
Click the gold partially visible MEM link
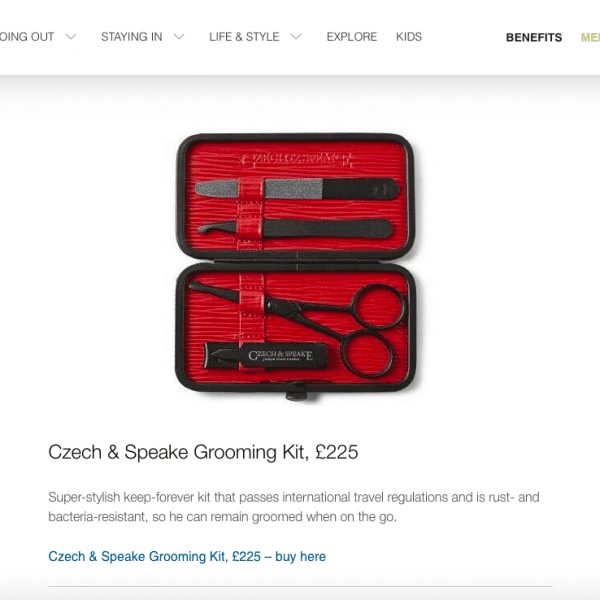coord(590,38)
